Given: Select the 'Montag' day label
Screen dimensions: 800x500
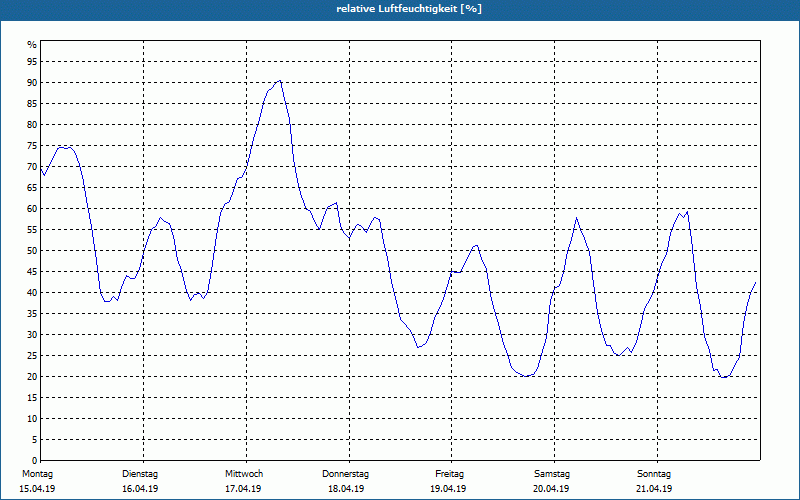Looking at the screenshot, I should (x=37, y=474).
